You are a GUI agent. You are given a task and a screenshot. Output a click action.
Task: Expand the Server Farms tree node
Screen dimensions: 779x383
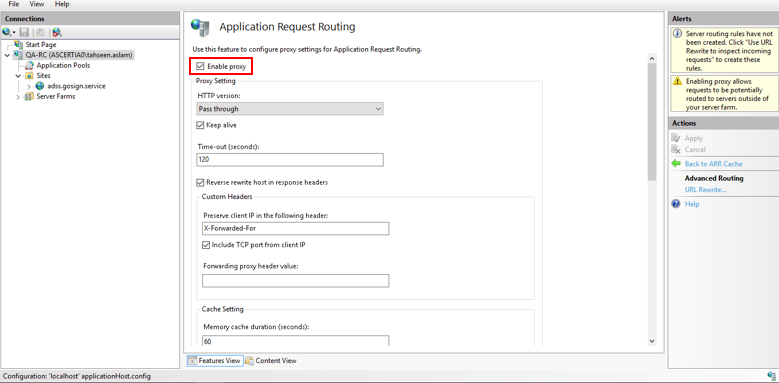[x=19, y=97]
